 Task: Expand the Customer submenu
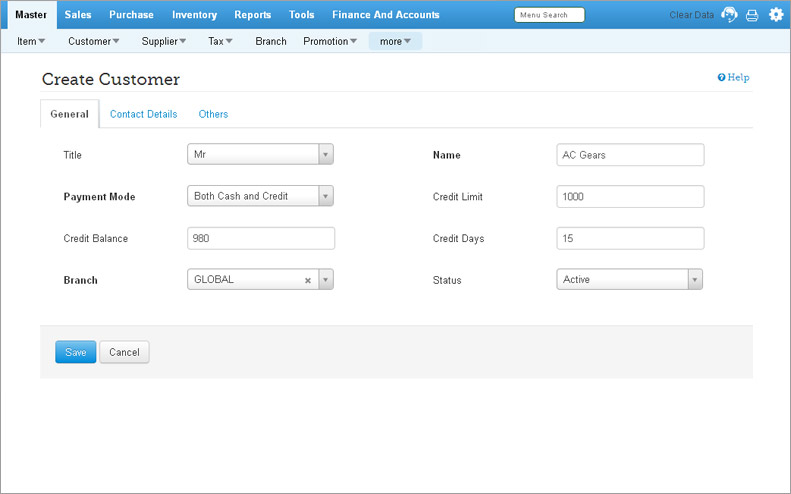pos(93,42)
